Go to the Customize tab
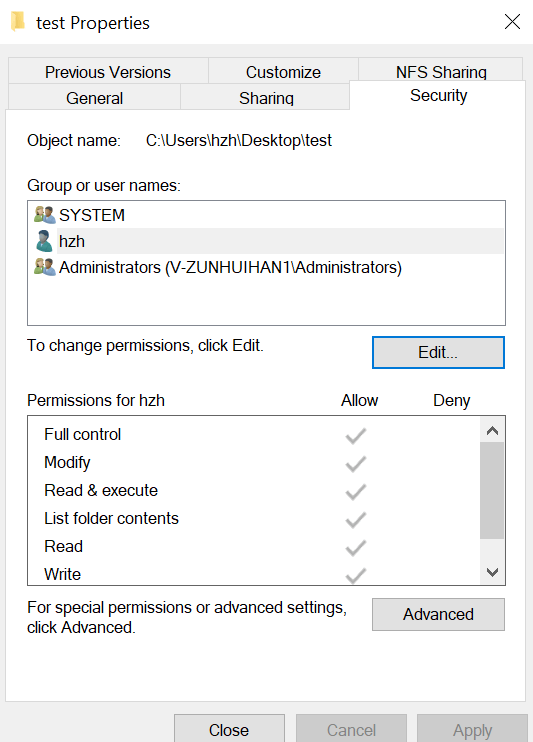Viewport: 533px width, 742px height. coord(283,71)
